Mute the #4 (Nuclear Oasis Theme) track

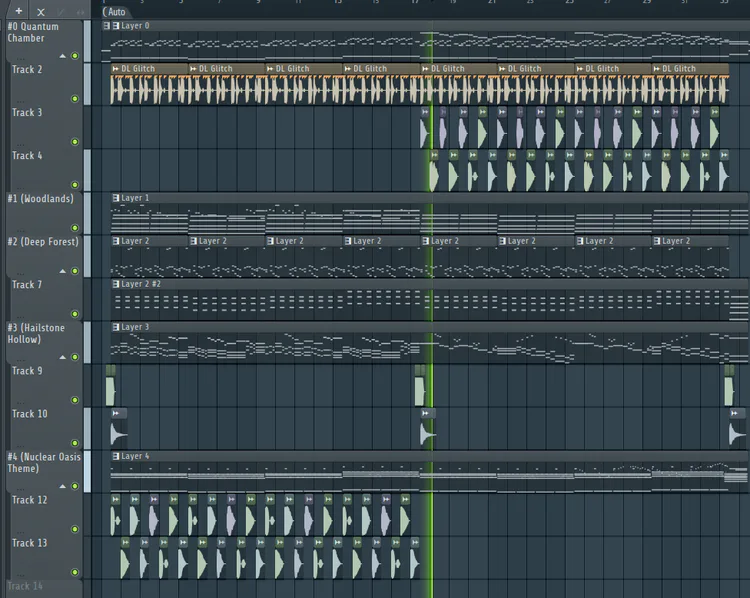[75, 486]
